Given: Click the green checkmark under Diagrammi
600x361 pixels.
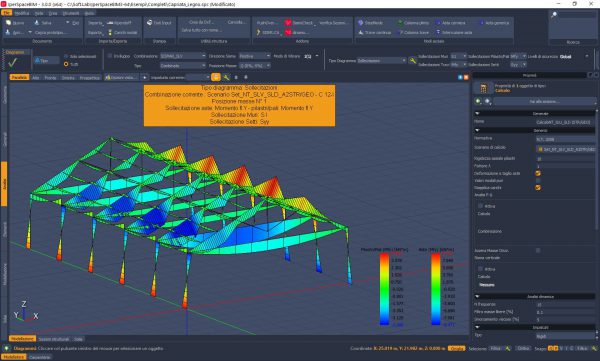Looking at the screenshot, I should 13,62.
